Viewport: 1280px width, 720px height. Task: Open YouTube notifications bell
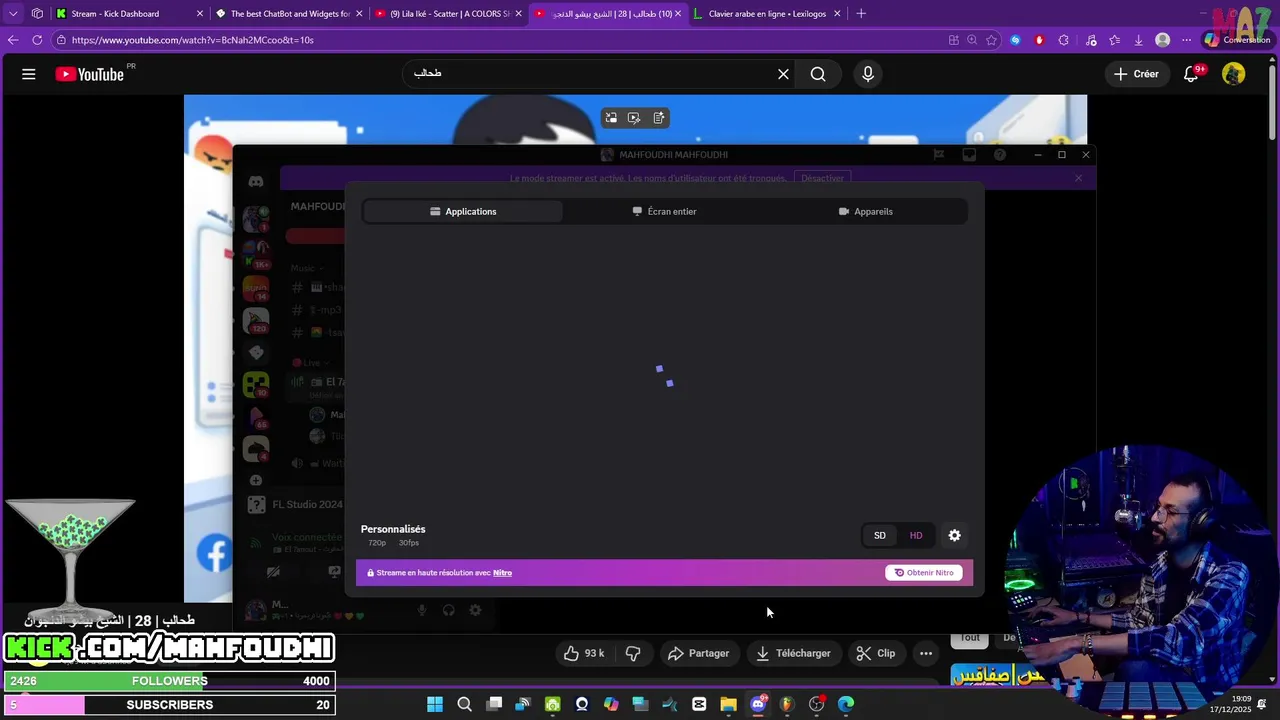[x=1191, y=74]
